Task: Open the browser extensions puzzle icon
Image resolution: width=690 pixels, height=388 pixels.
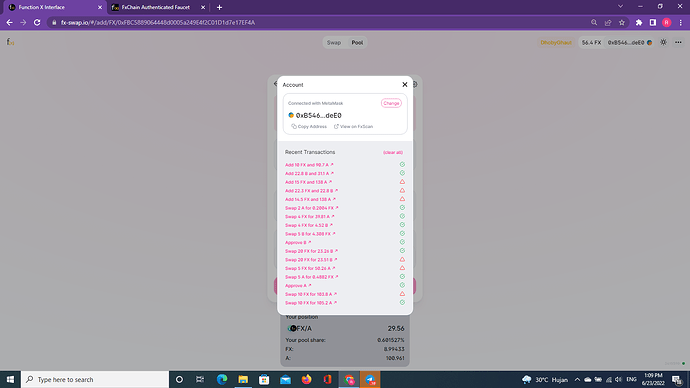Action: 639,22
